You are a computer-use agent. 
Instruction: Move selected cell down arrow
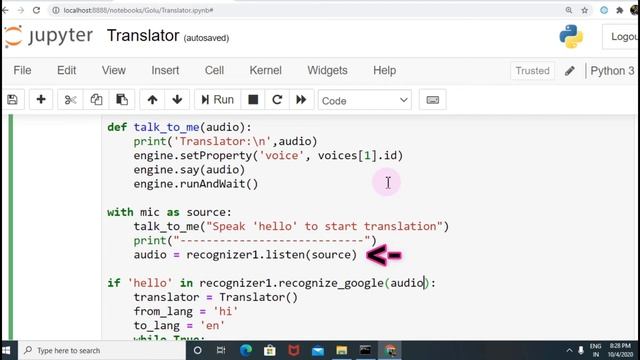[x=177, y=100]
